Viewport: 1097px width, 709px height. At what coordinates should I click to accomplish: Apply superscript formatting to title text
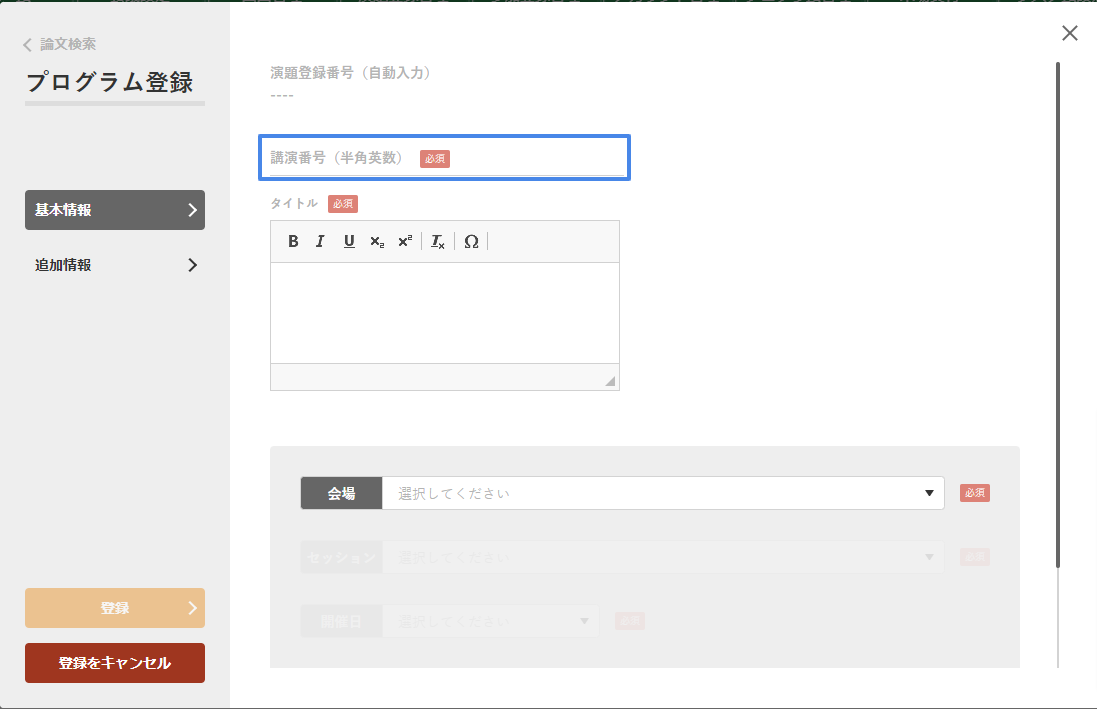point(405,241)
